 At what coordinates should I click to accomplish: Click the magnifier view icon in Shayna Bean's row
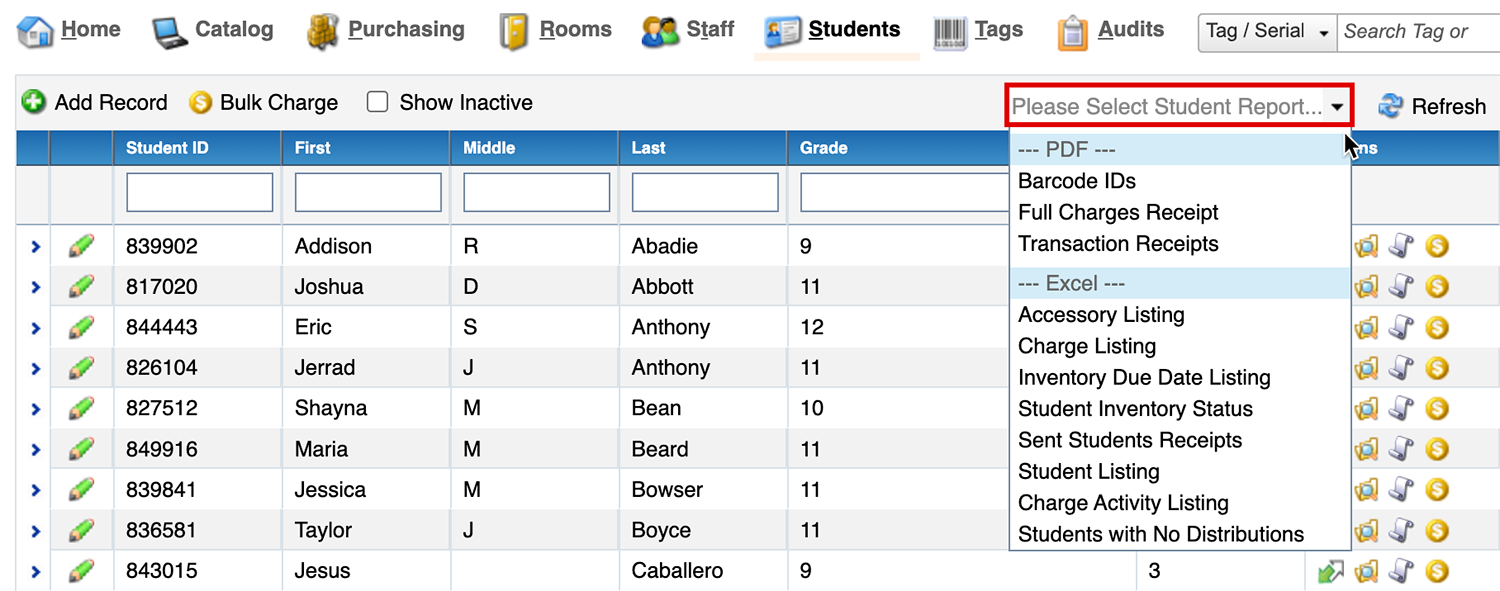click(1366, 408)
